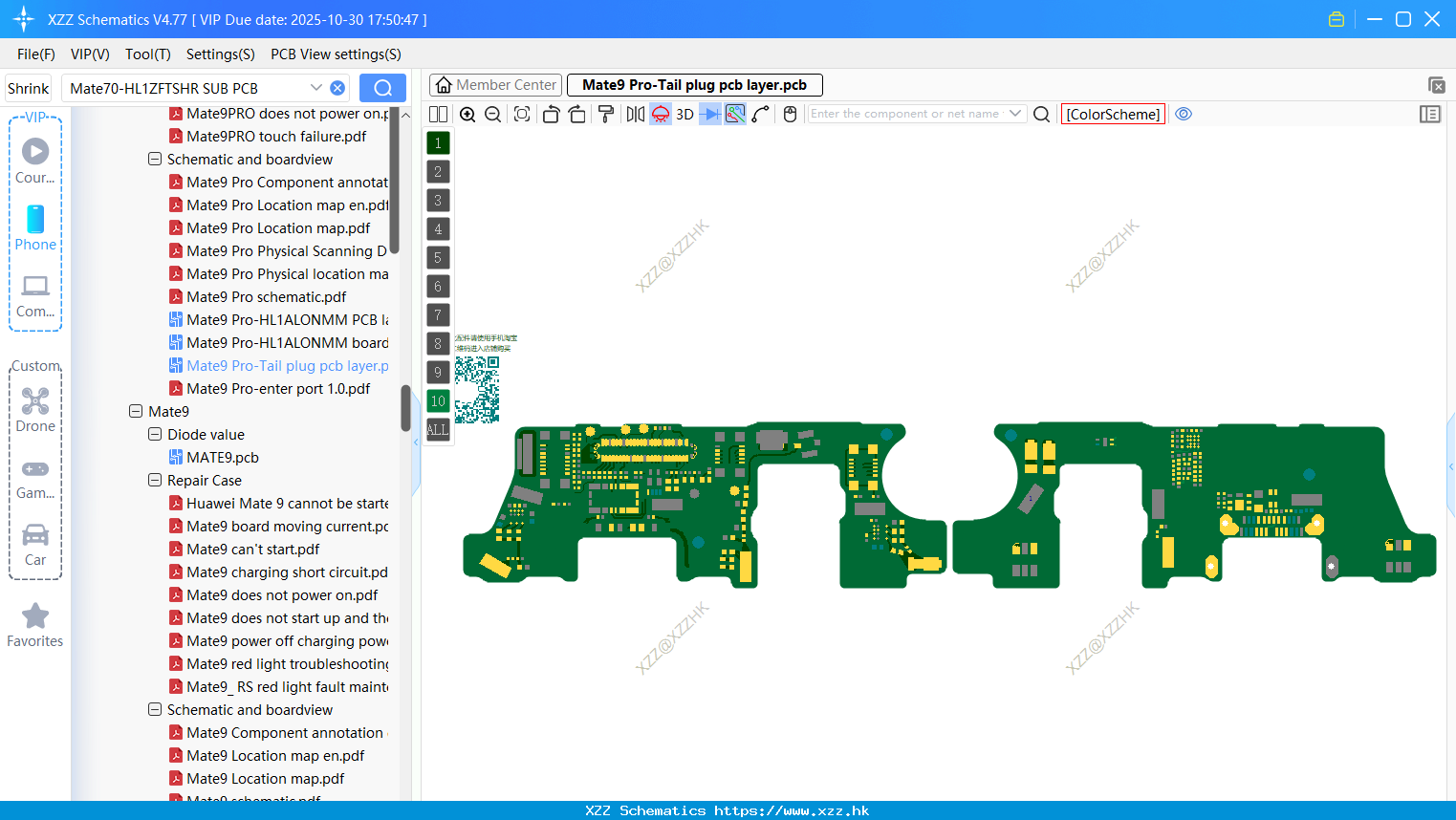Screen dimensions: 1456x820
Task: Open PCB View settings(S) menu
Action: 336,54
